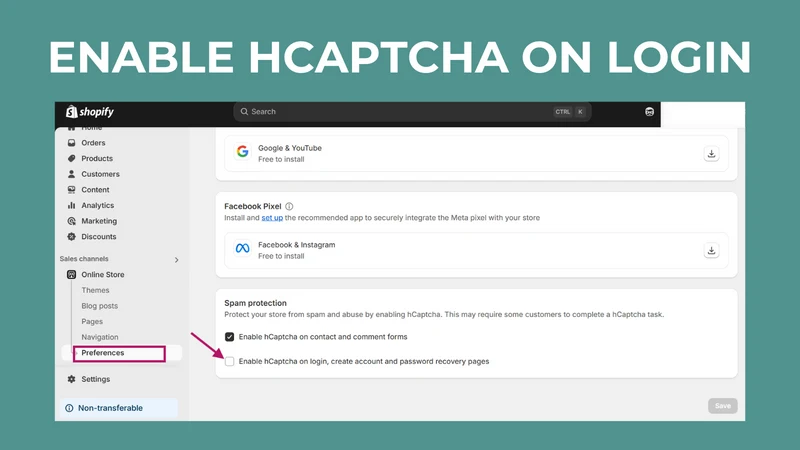800x450 pixels.
Task: Install Google & YouTube via download icon
Action: pos(711,154)
